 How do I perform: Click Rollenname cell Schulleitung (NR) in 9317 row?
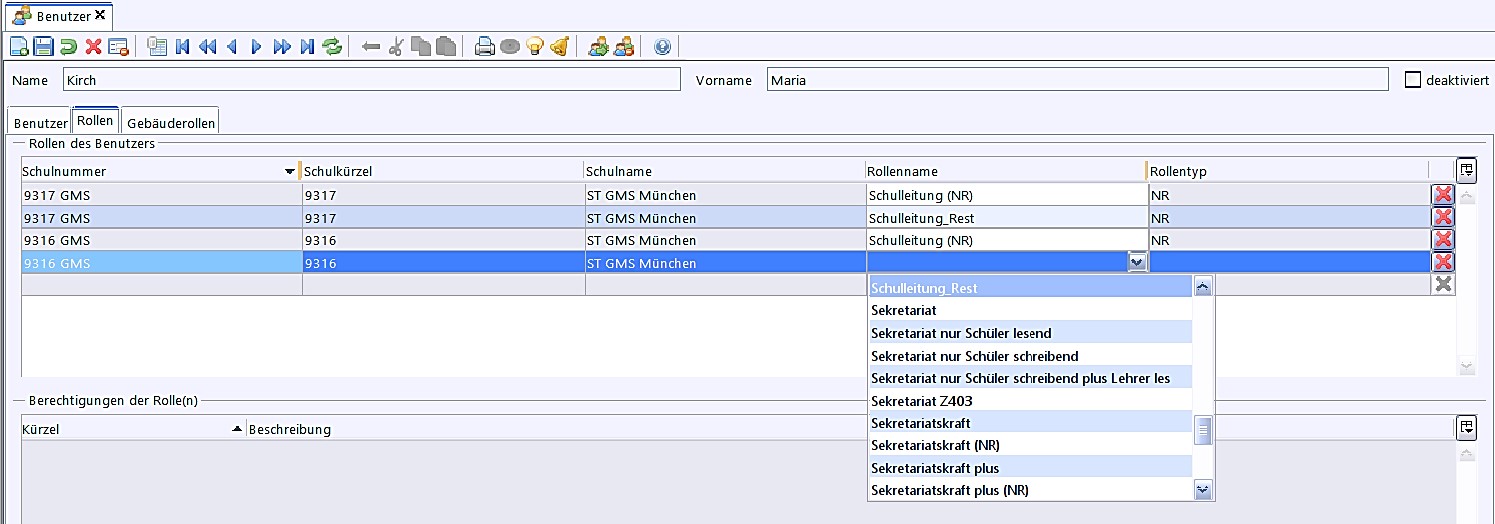1007,195
